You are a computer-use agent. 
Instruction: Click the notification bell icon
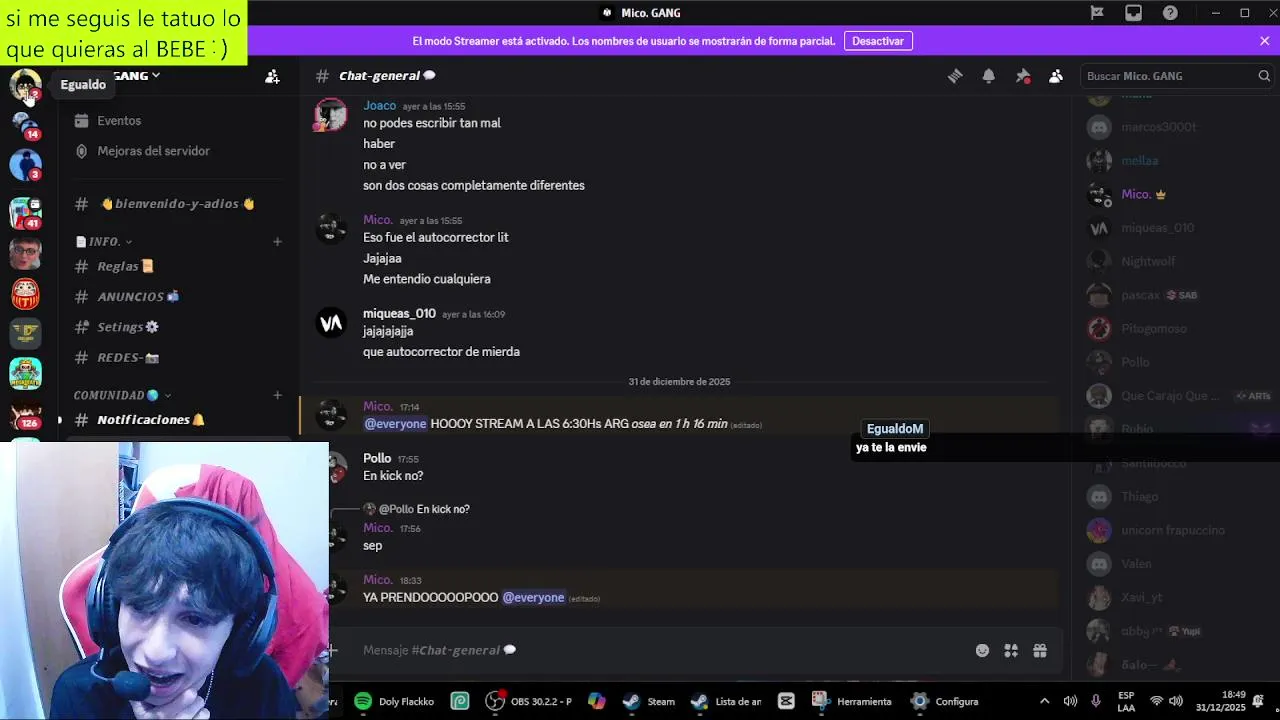(988, 76)
